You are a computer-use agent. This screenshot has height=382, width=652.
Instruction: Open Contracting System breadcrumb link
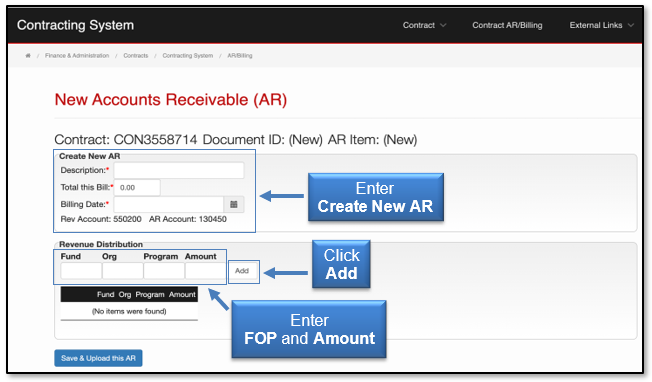pos(188,56)
